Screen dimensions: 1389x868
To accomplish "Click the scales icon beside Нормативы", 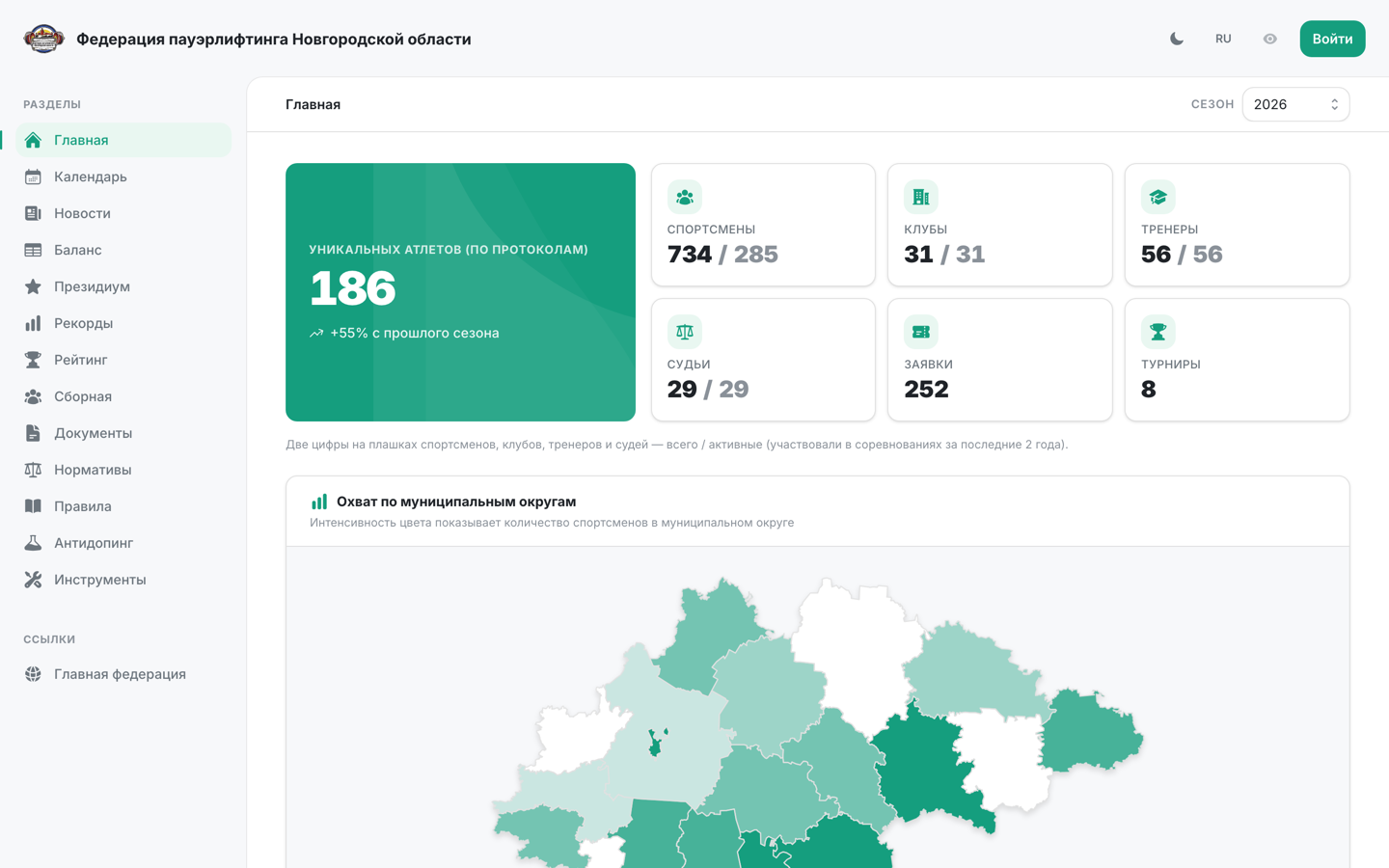I will (x=33, y=470).
